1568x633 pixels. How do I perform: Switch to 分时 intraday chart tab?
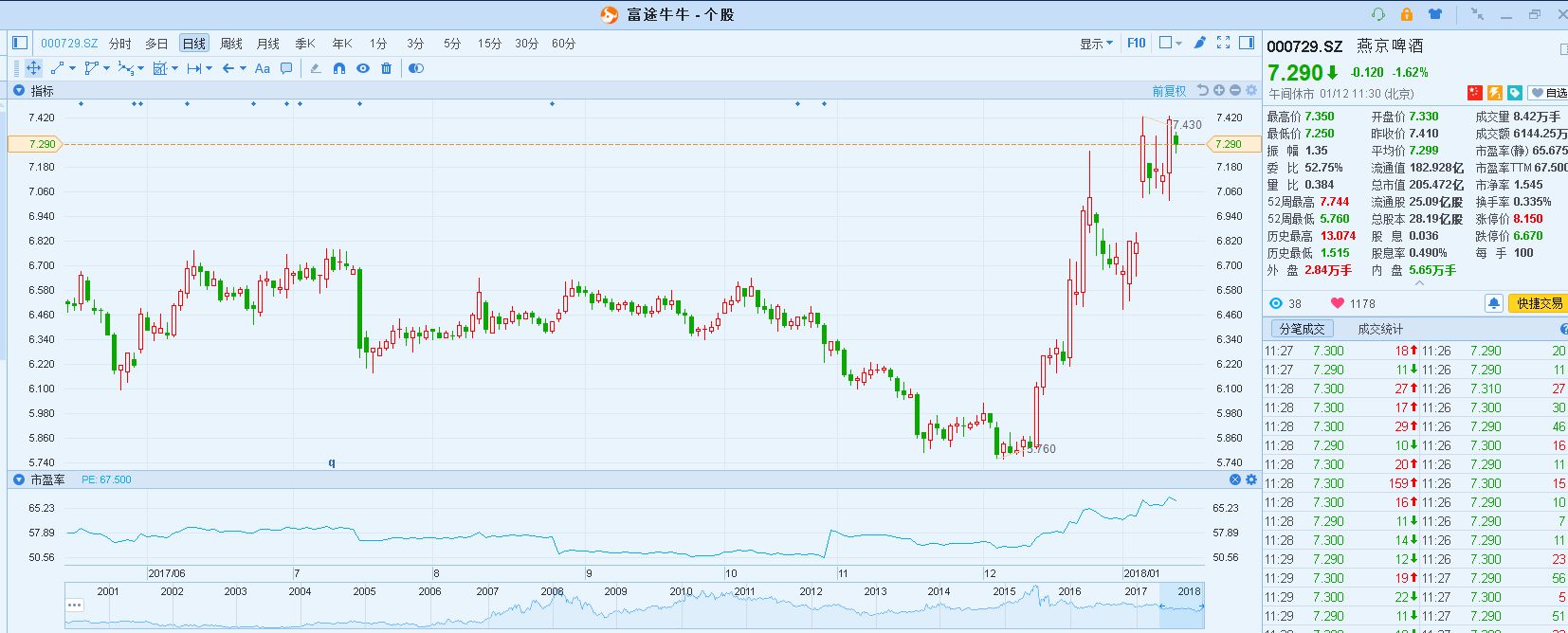[120, 44]
